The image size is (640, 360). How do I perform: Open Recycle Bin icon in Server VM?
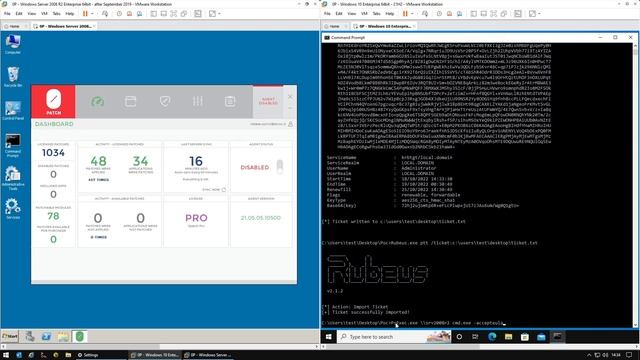tap(13, 77)
